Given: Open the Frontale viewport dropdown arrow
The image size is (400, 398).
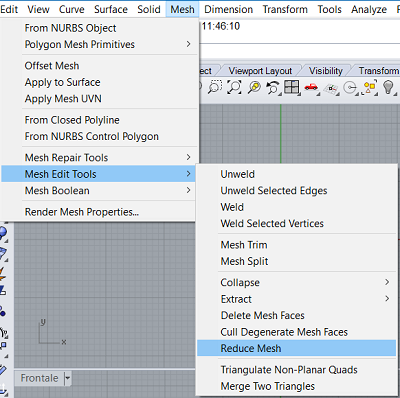Looking at the screenshot, I should pyautogui.click(x=68, y=378).
